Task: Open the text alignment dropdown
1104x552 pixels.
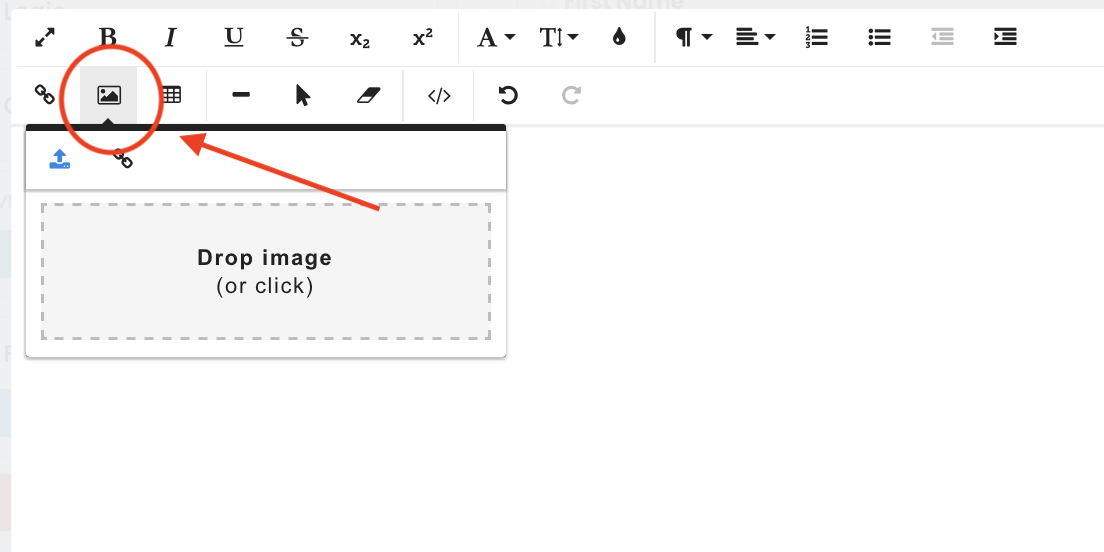Action: pyautogui.click(x=756, y=38)
